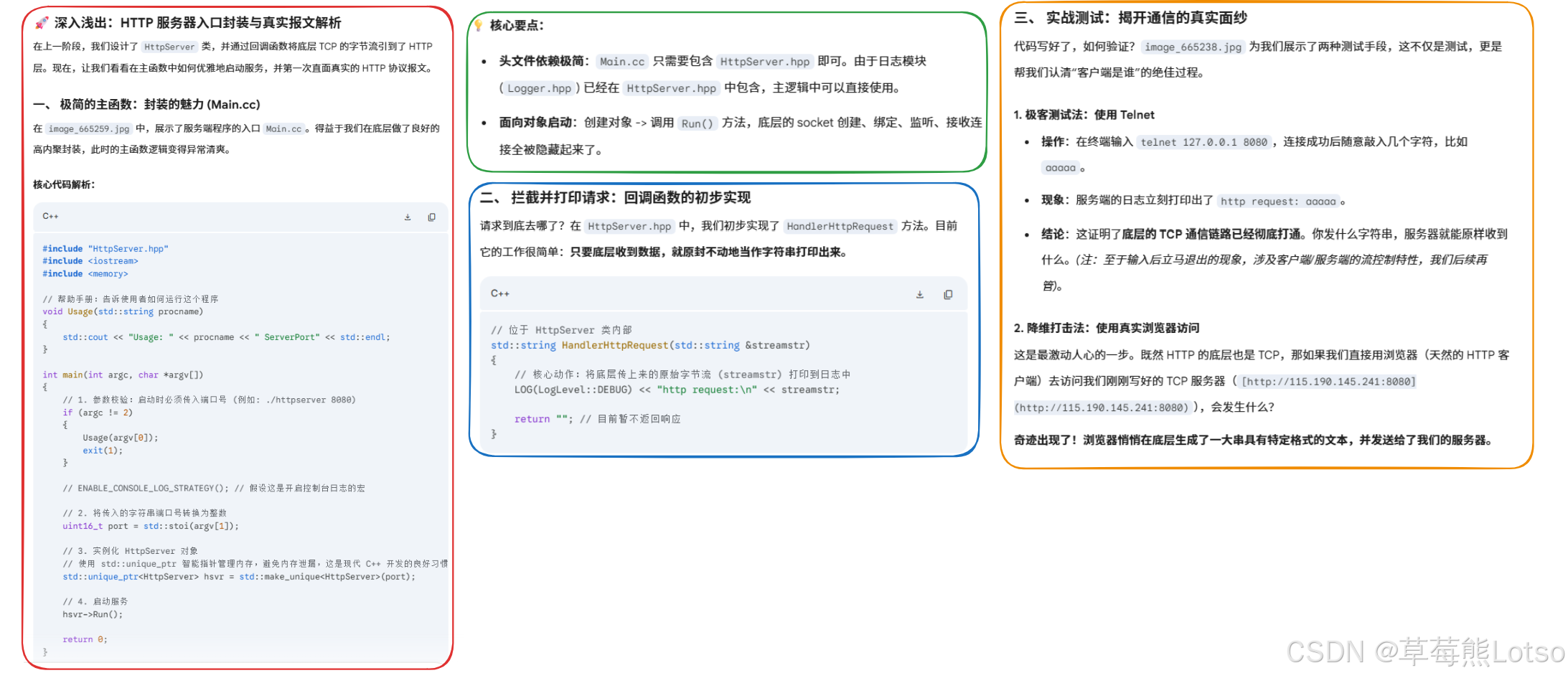Click the std::make_unique<HttpServer>(port) line

[239, 577]
